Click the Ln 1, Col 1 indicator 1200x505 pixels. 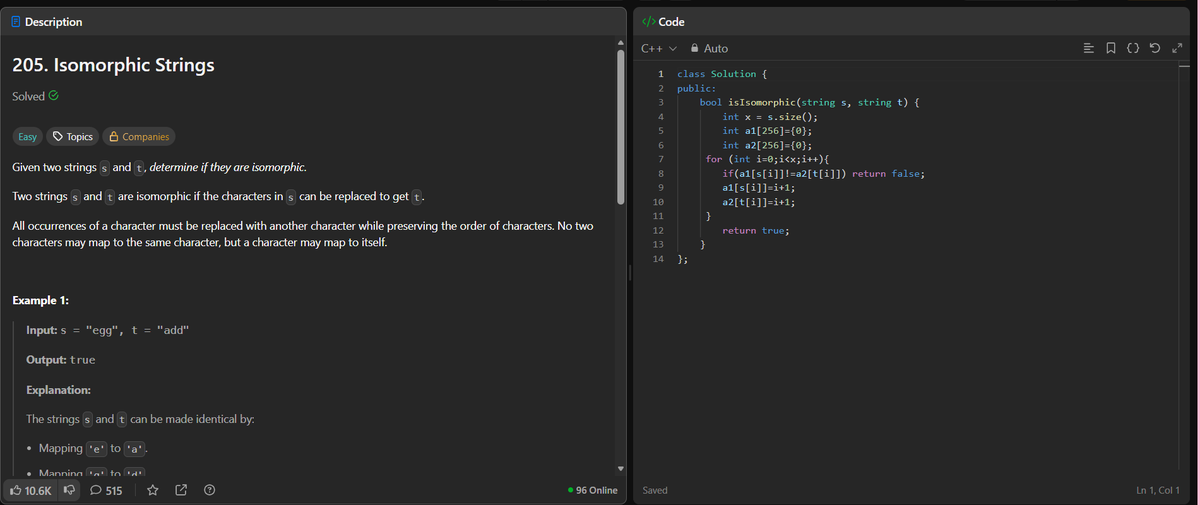pos(1158,491)
